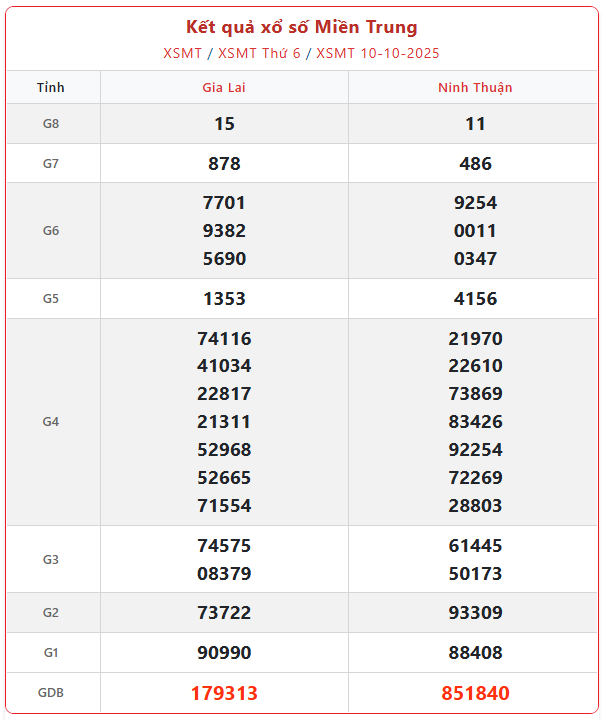The width and height of the screenshot is (605, 720).
Task: Click the G3 row label
Action: click(x=51, y=560)
